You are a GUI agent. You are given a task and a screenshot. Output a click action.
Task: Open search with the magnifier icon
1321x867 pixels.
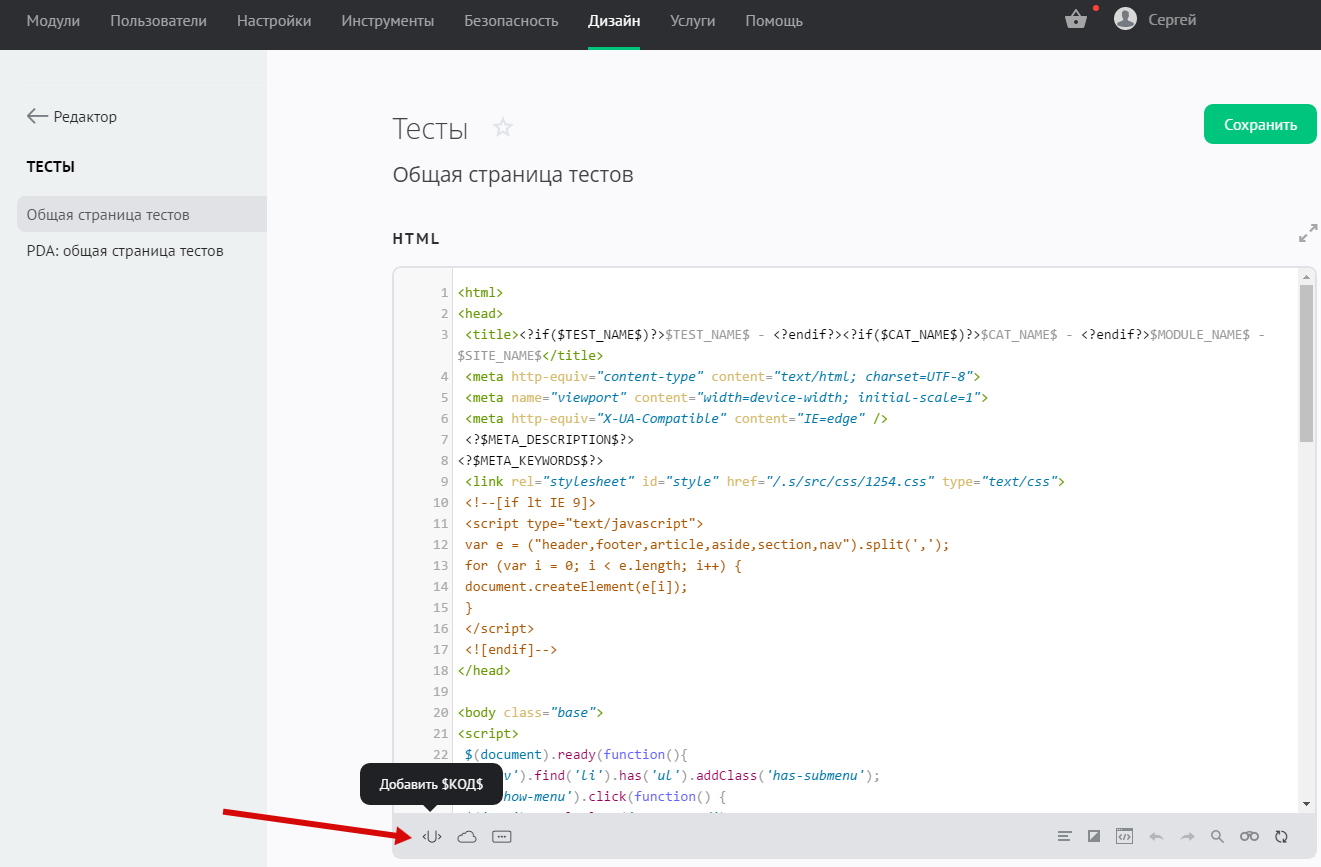(x=1217, y=837)
